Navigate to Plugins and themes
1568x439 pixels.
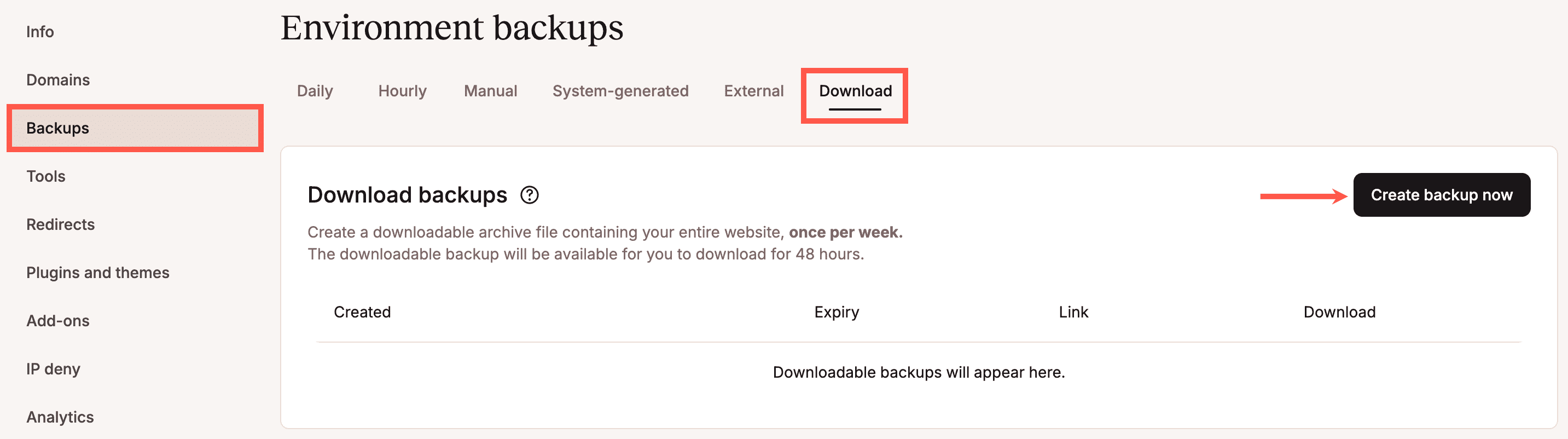tap(98, 272)
